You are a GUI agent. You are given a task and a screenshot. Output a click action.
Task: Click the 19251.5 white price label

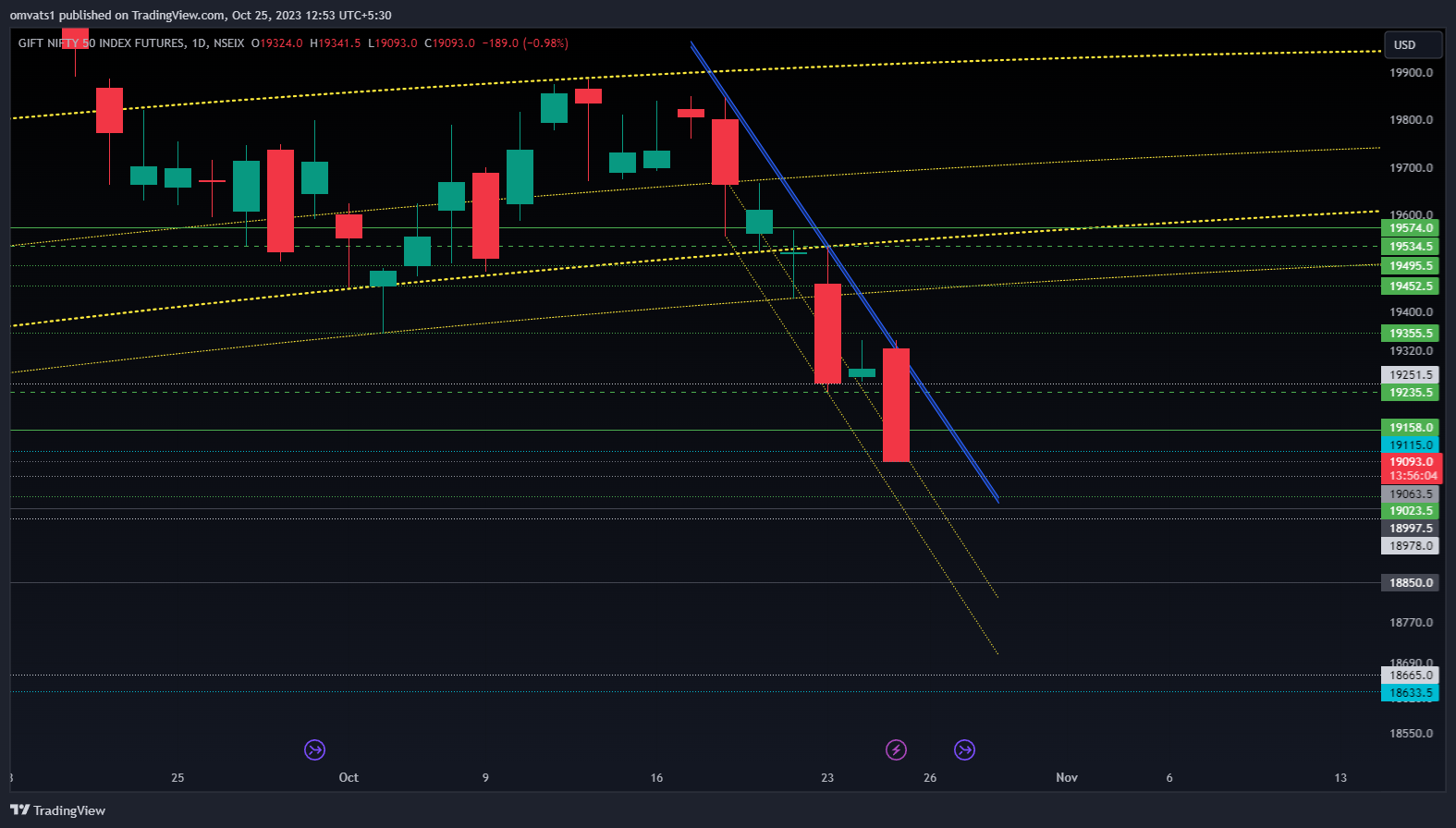point(1411,375)
